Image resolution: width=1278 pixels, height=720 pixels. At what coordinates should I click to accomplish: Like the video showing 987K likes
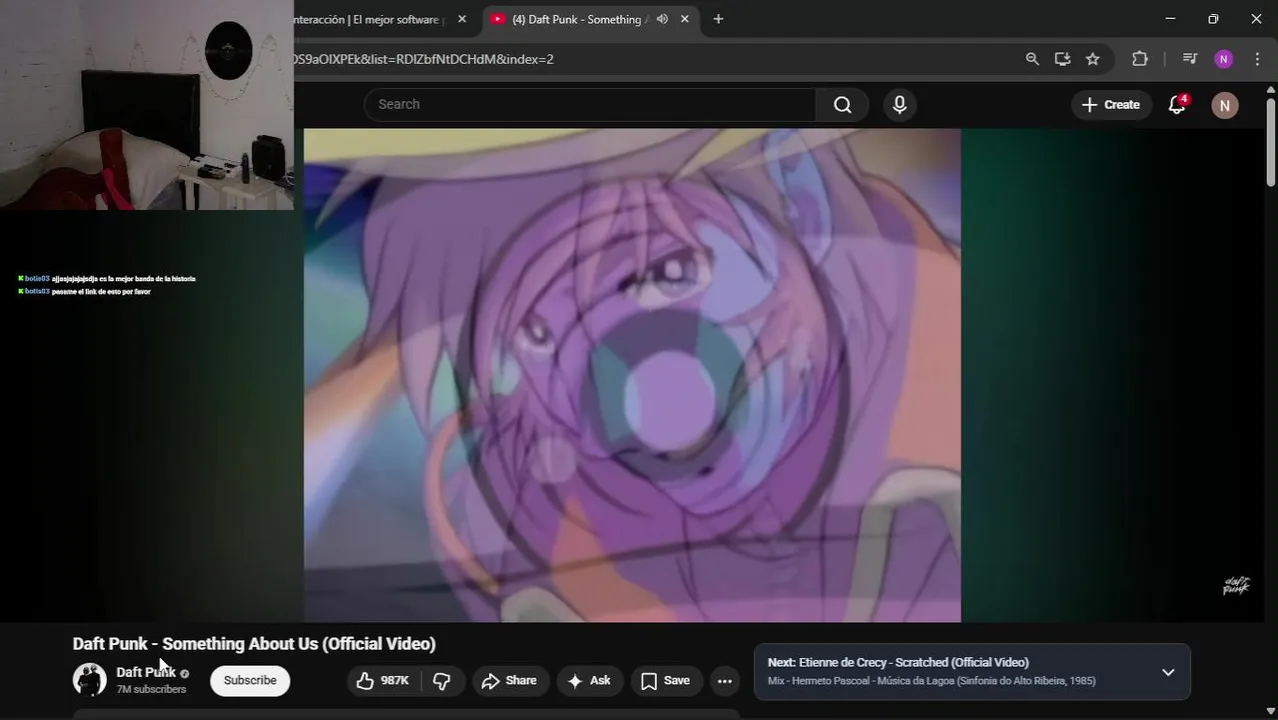pyautogui.click(x=383, y=681)
